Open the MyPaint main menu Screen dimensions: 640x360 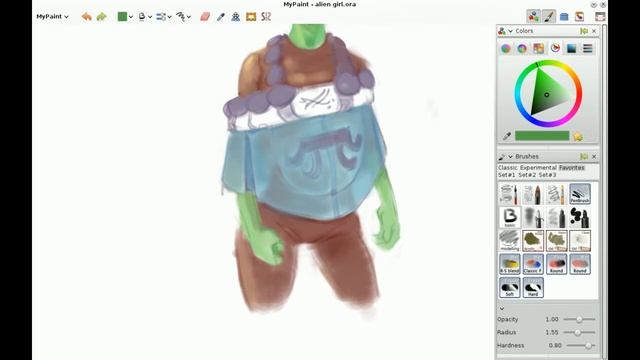52,17
